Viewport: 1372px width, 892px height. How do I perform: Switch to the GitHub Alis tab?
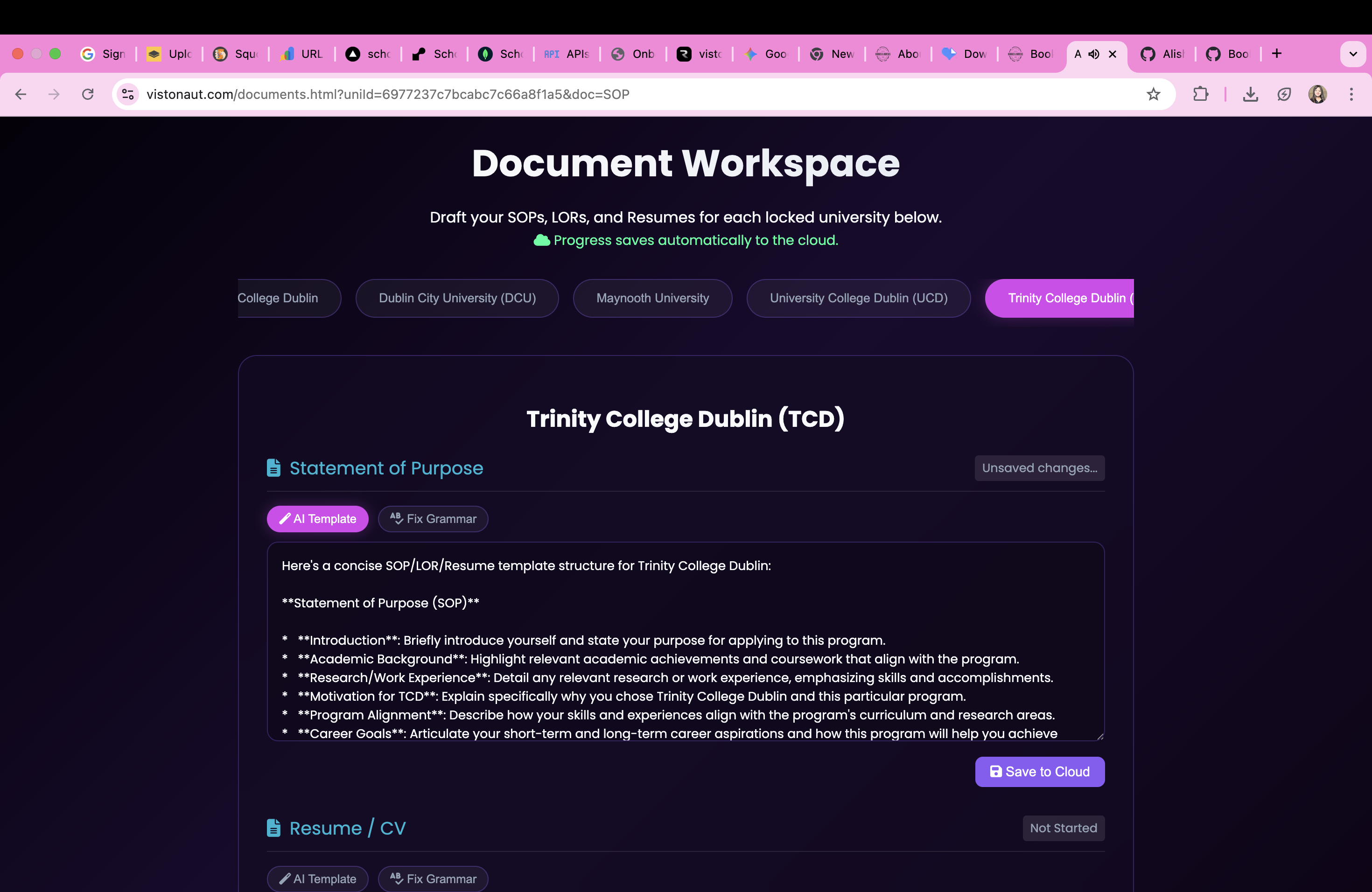pyautogui.click(x=1163, y=54)
